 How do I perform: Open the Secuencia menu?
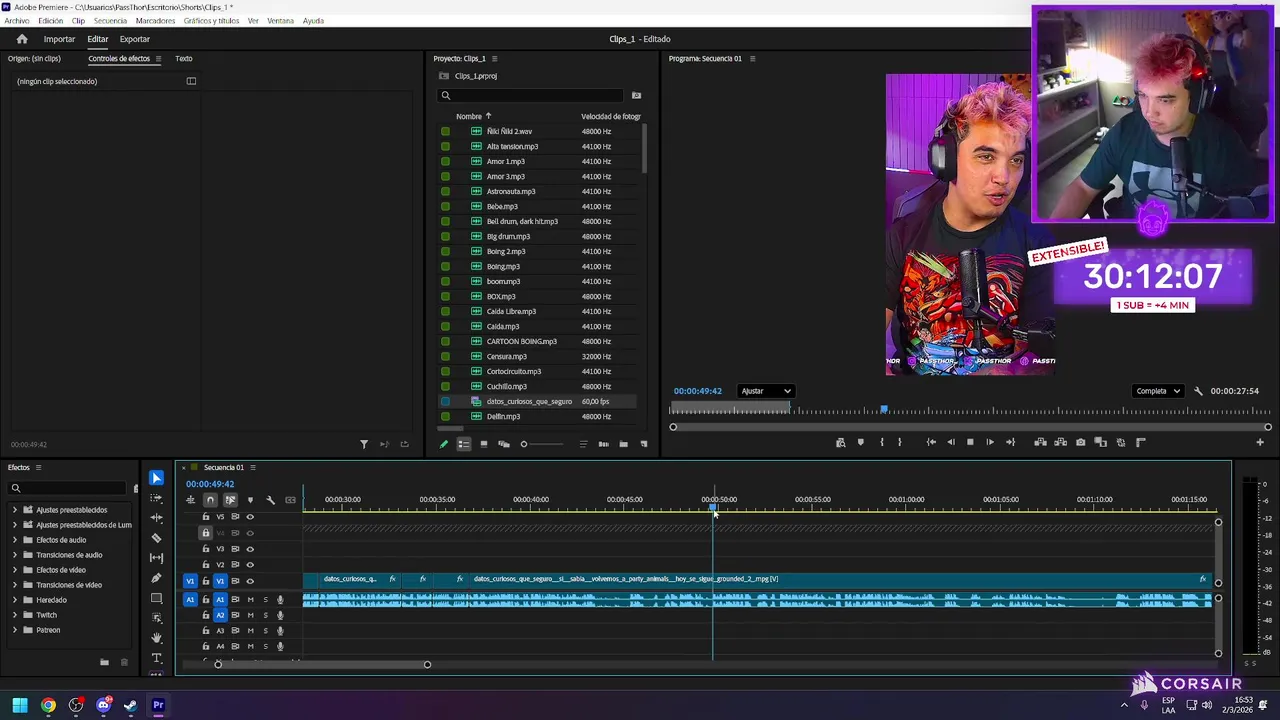[x=110, y=21]
